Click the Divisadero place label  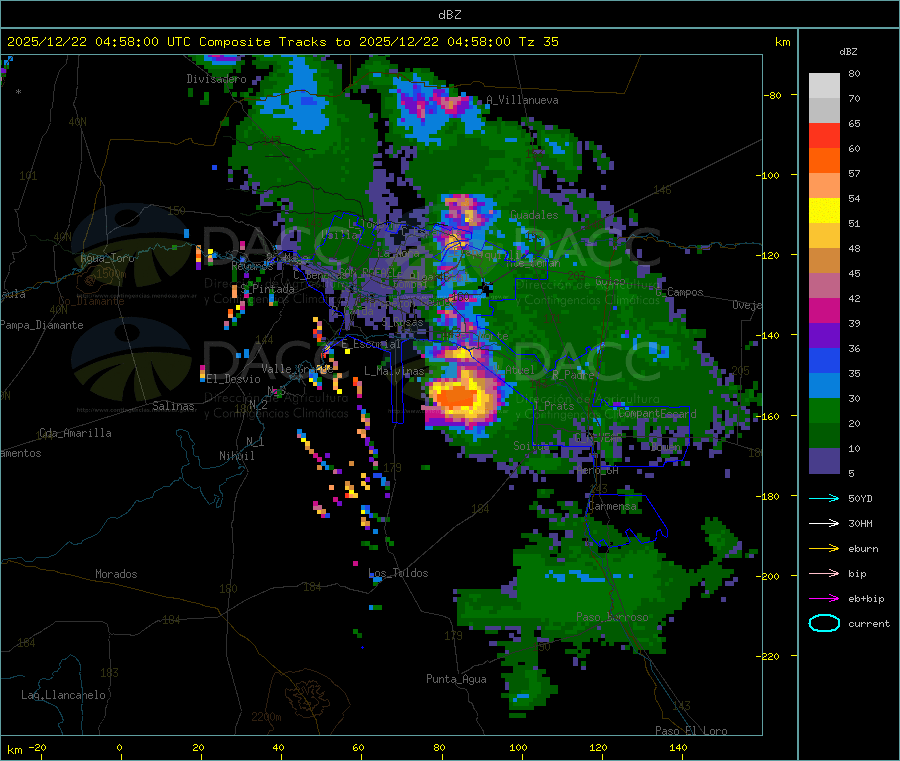point(216,79)
